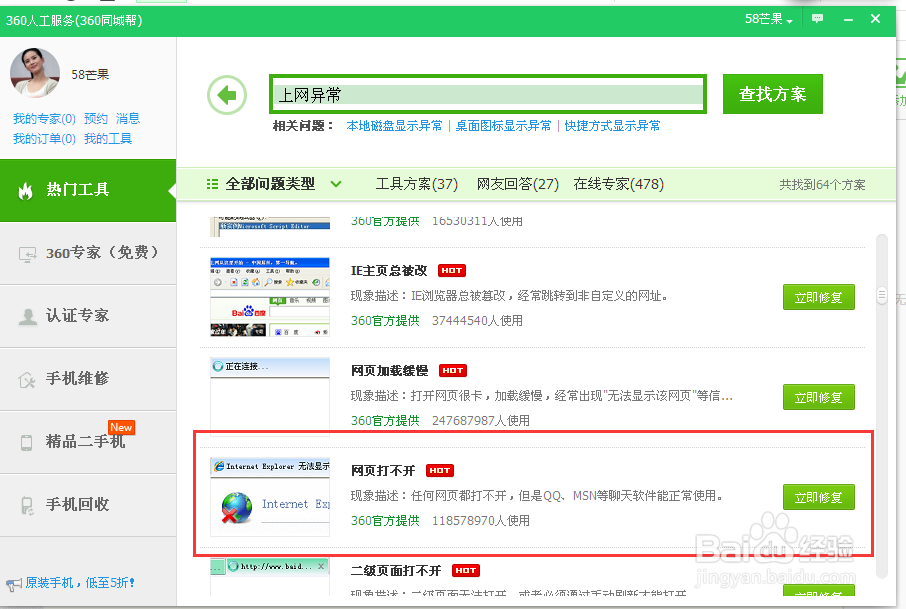Open the 认证专家 sidebar section
Screen dimensions: 906x609
88,316
